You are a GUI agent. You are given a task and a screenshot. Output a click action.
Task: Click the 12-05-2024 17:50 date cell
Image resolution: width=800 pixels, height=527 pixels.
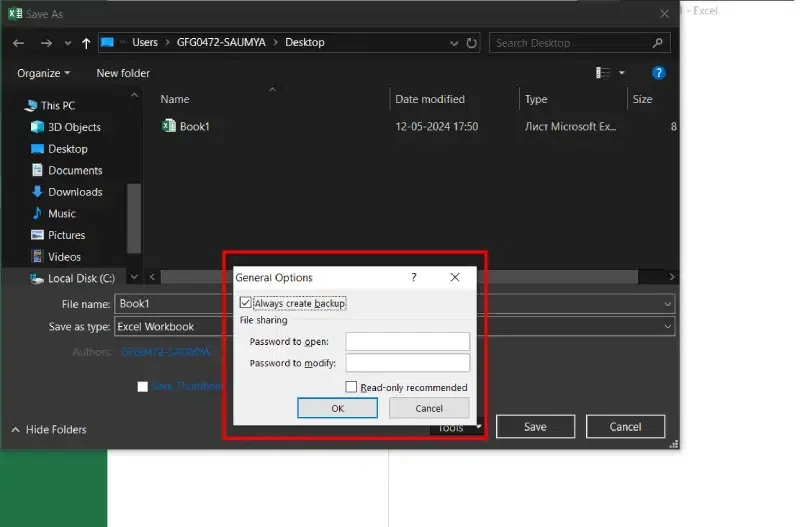(x=437, y=127)
